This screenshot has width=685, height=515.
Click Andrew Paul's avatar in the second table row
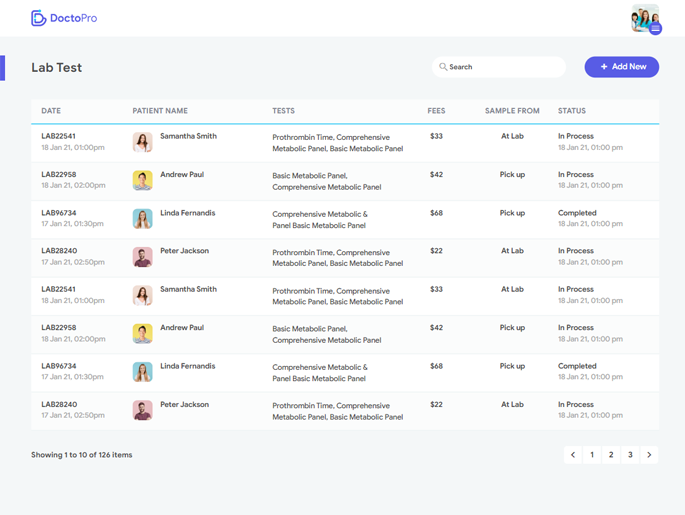(142, 180)
